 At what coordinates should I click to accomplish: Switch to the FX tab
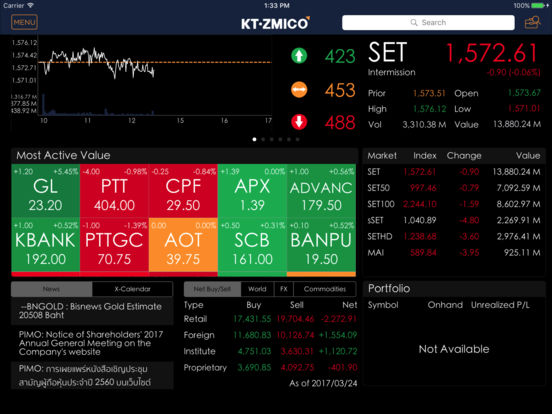pos(284,289)
